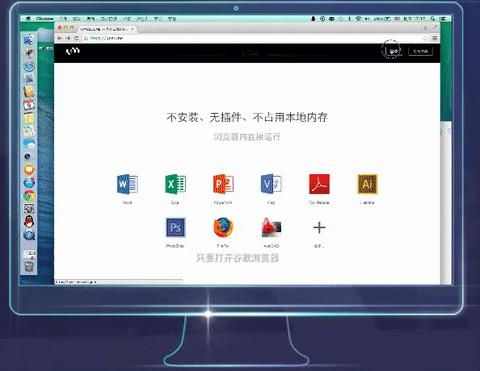
Task: Bookmark the page with the star icon
Action: 425,38
